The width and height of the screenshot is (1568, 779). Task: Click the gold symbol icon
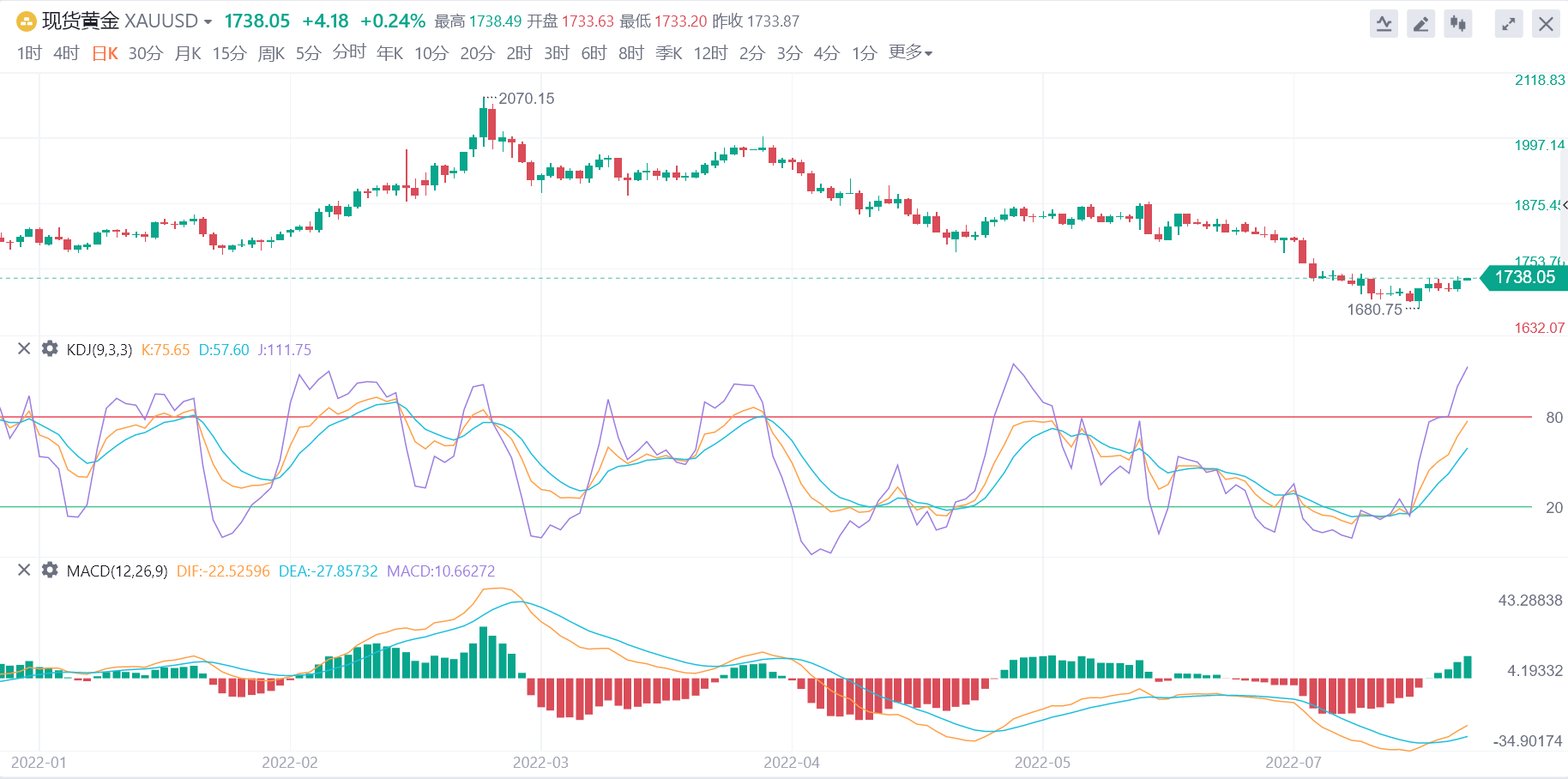tap(27, 21)
